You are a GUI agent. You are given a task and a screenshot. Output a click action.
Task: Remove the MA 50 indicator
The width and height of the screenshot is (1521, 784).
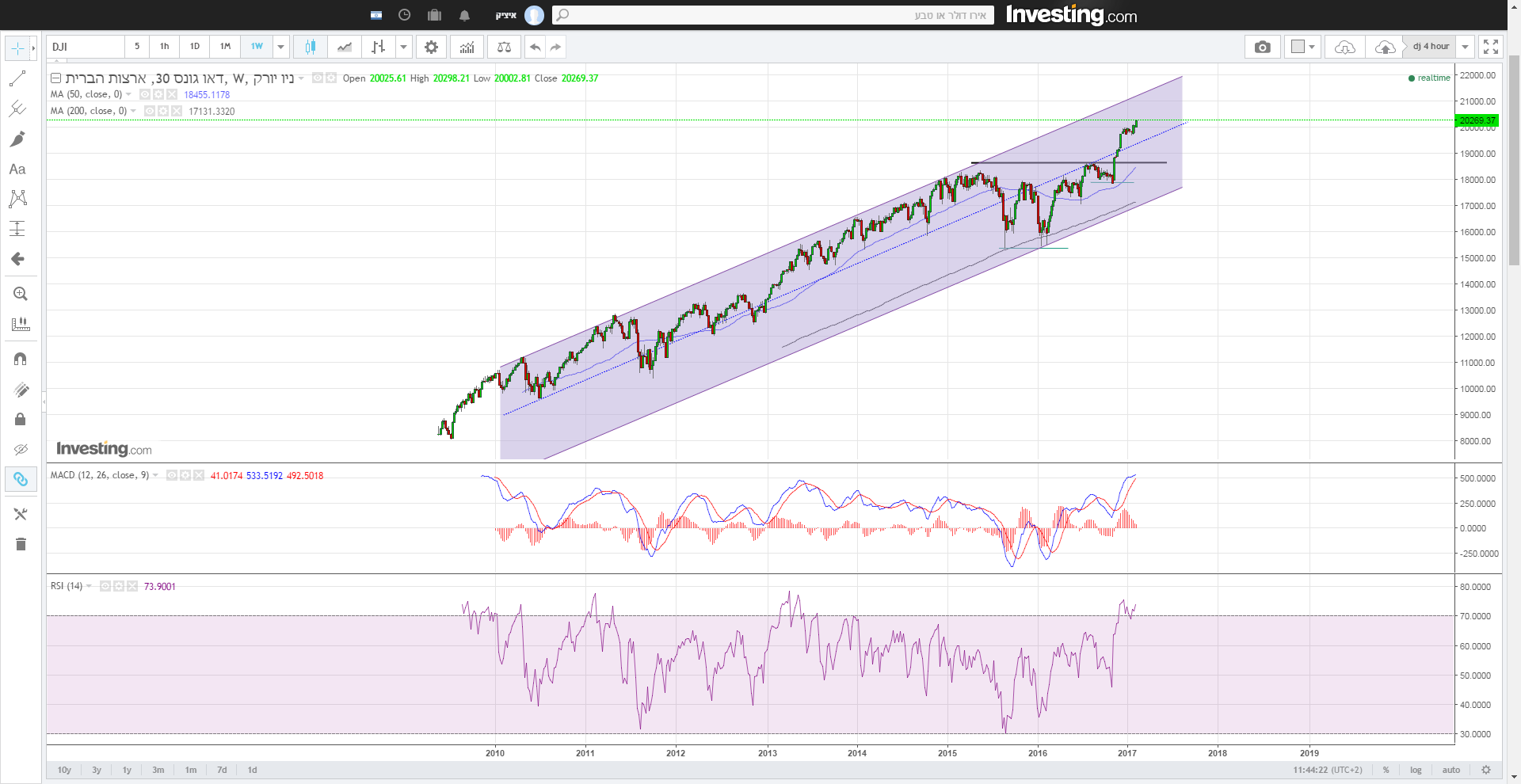coord(172,94)
